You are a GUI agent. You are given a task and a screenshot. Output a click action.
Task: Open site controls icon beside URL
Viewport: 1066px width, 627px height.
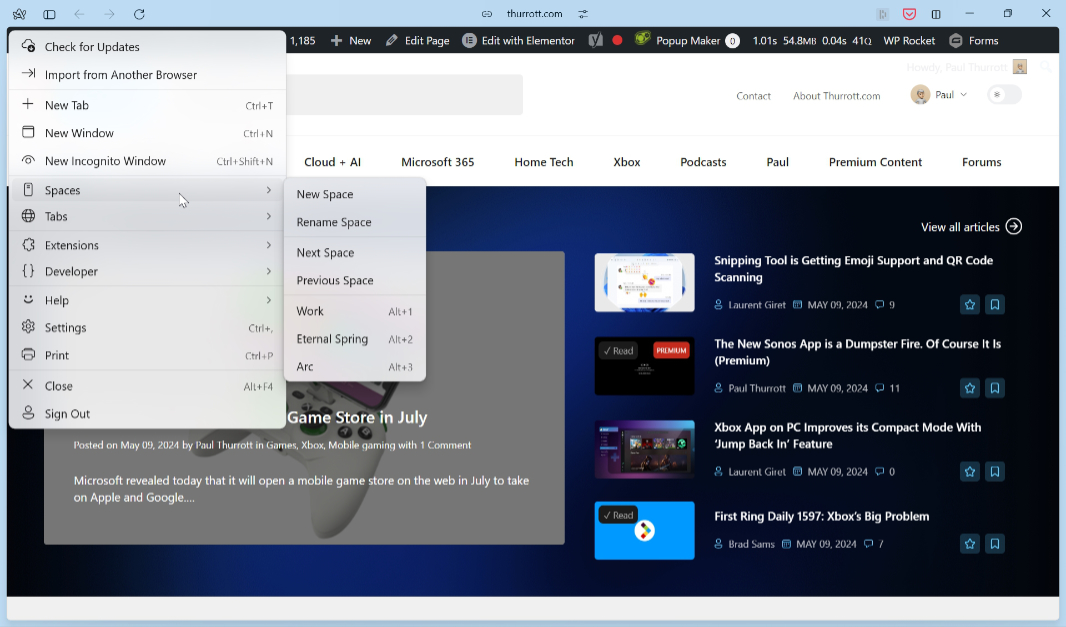tap(583, 14)
